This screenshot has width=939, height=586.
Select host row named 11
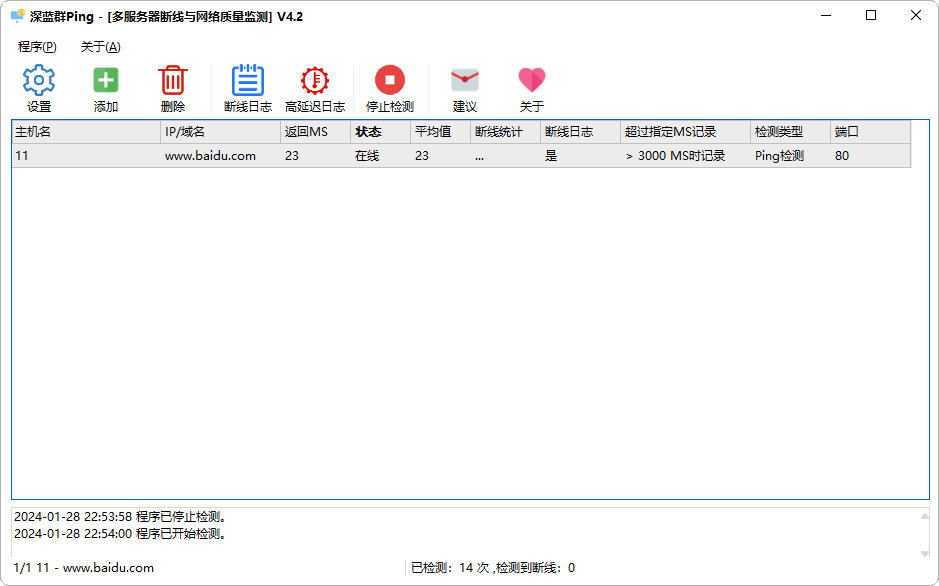coord(461,156)
